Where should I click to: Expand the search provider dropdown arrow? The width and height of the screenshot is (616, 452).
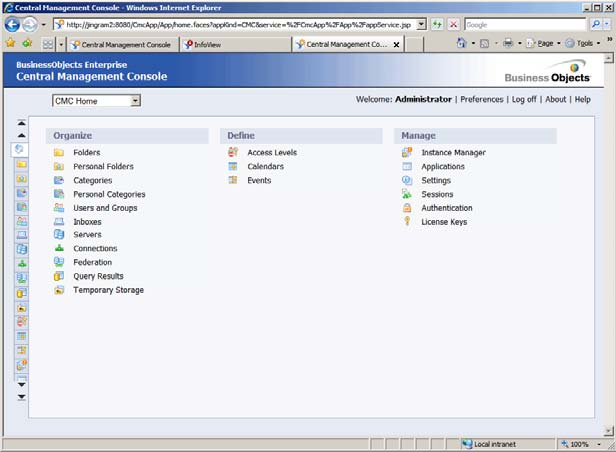[607, 25]
